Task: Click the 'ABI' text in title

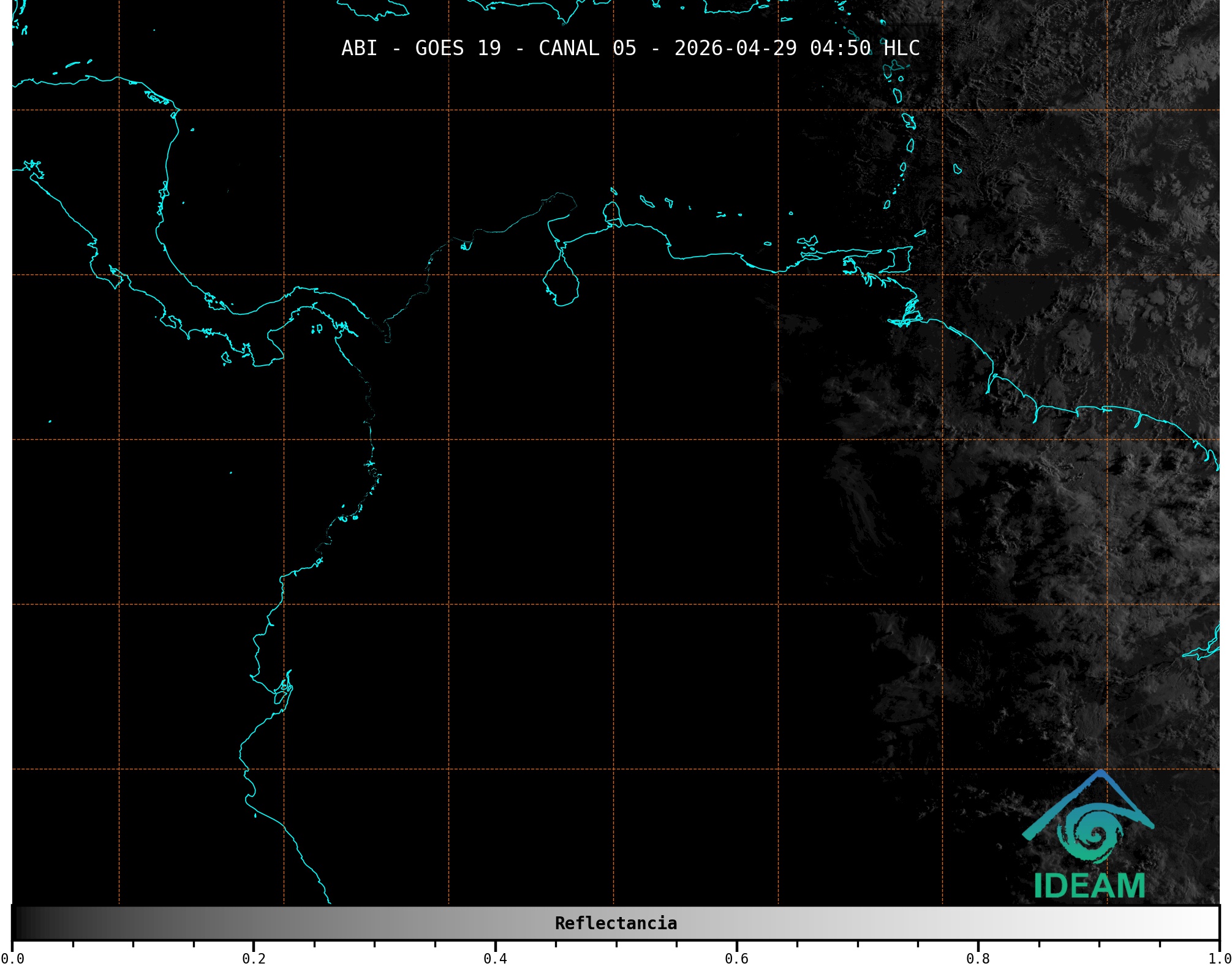Action: [359, 48]
